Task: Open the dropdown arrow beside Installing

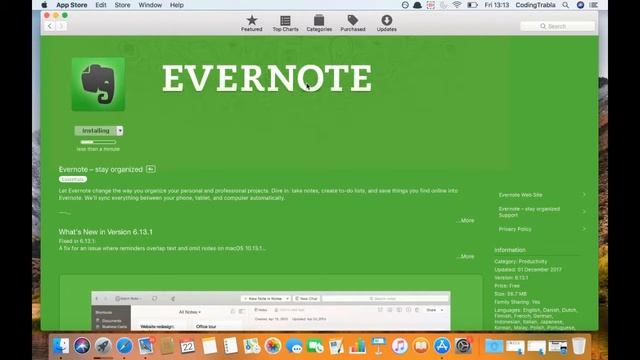Action: pos(120,131)
